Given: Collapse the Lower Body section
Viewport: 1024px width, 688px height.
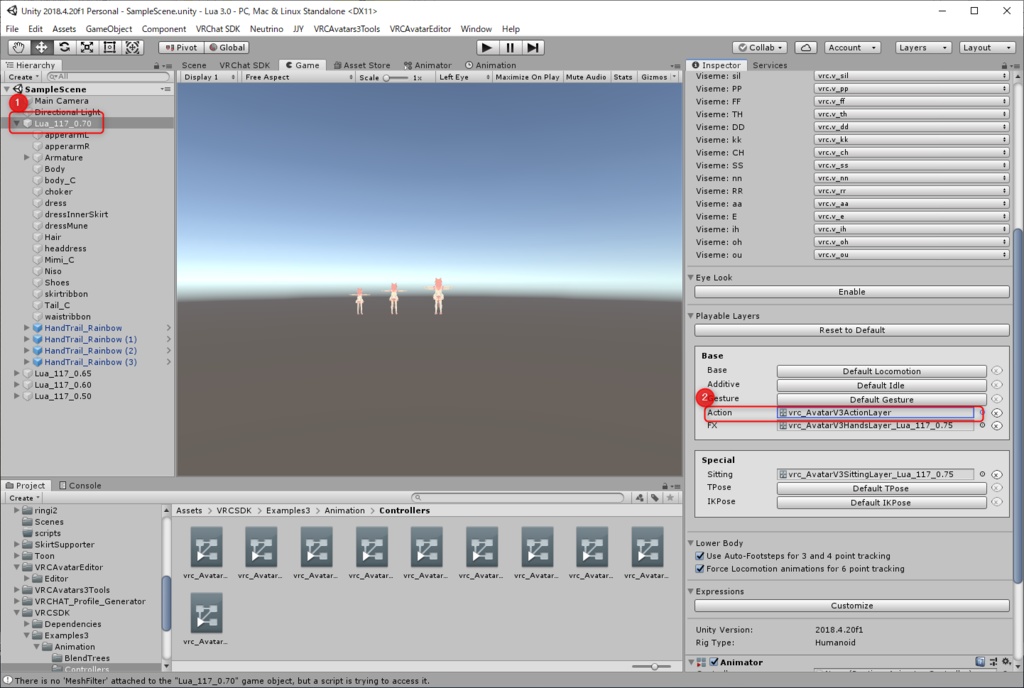Looking at the screenshot, I should point(690,543).
